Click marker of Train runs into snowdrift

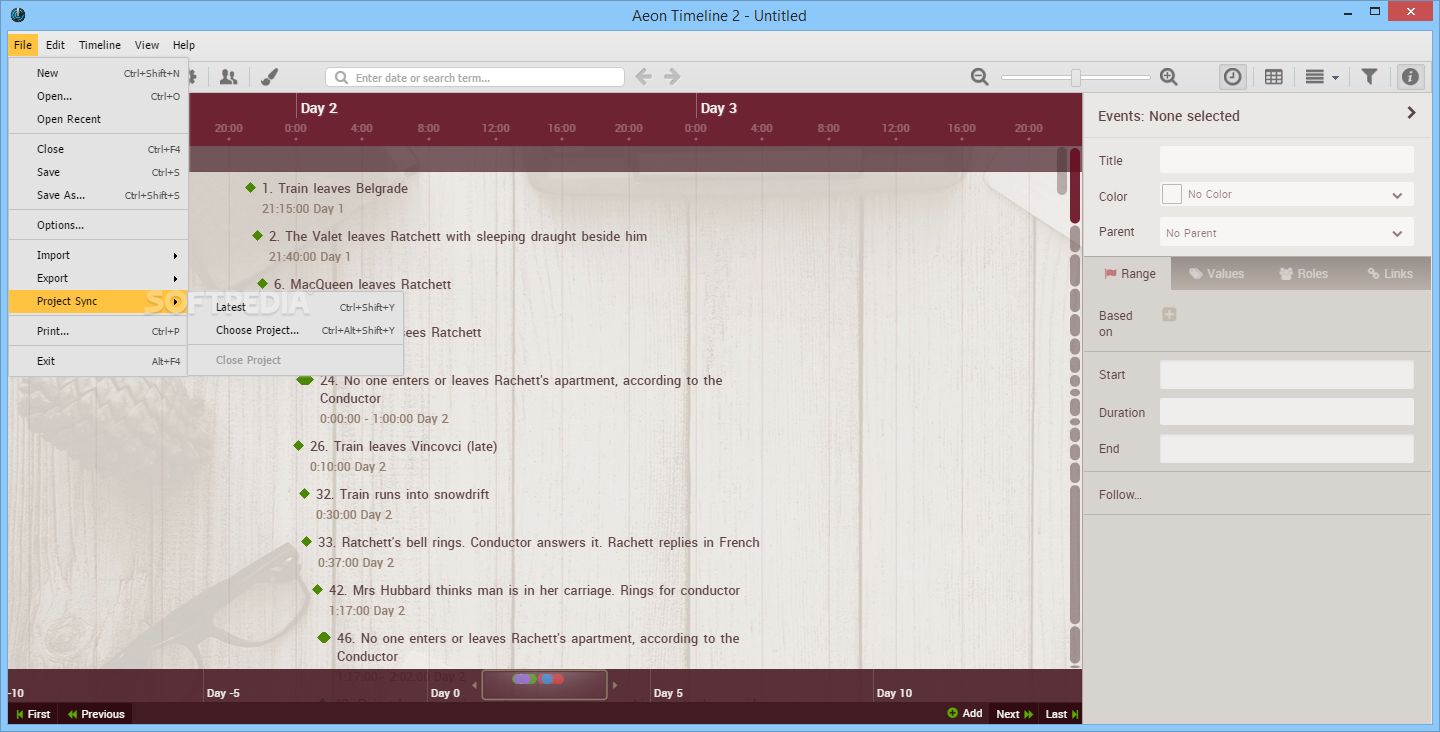tap(304, 493)
